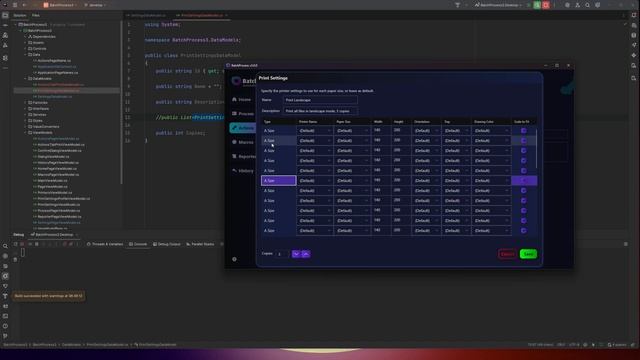Viewport: 640px width, 360px height.
Task: Open Orientation dropdown in top table row
Action: pyautogui.click(x=426, y=131)
